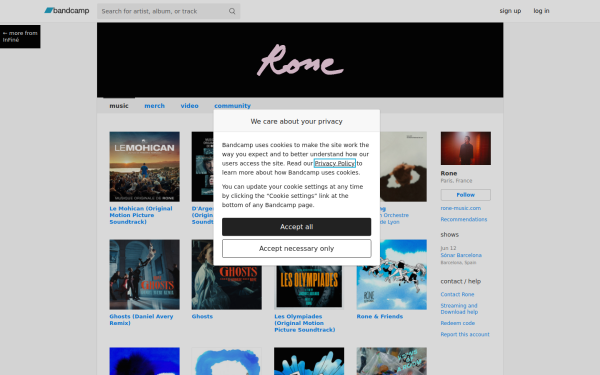
Task: Click the 'Paris, France' location text
Action: [x=456, y=181]
